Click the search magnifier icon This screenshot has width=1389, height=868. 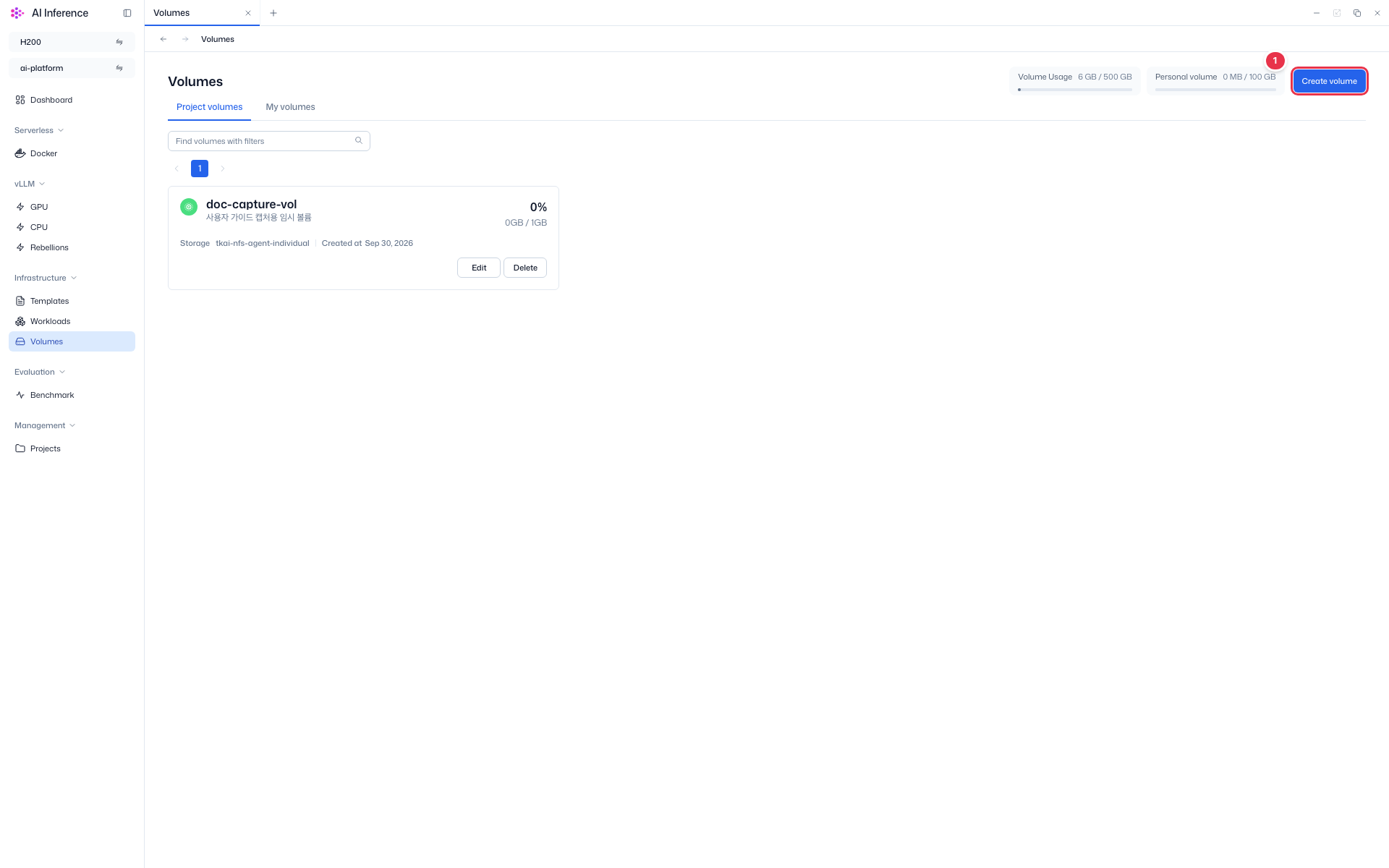[359, 140]
